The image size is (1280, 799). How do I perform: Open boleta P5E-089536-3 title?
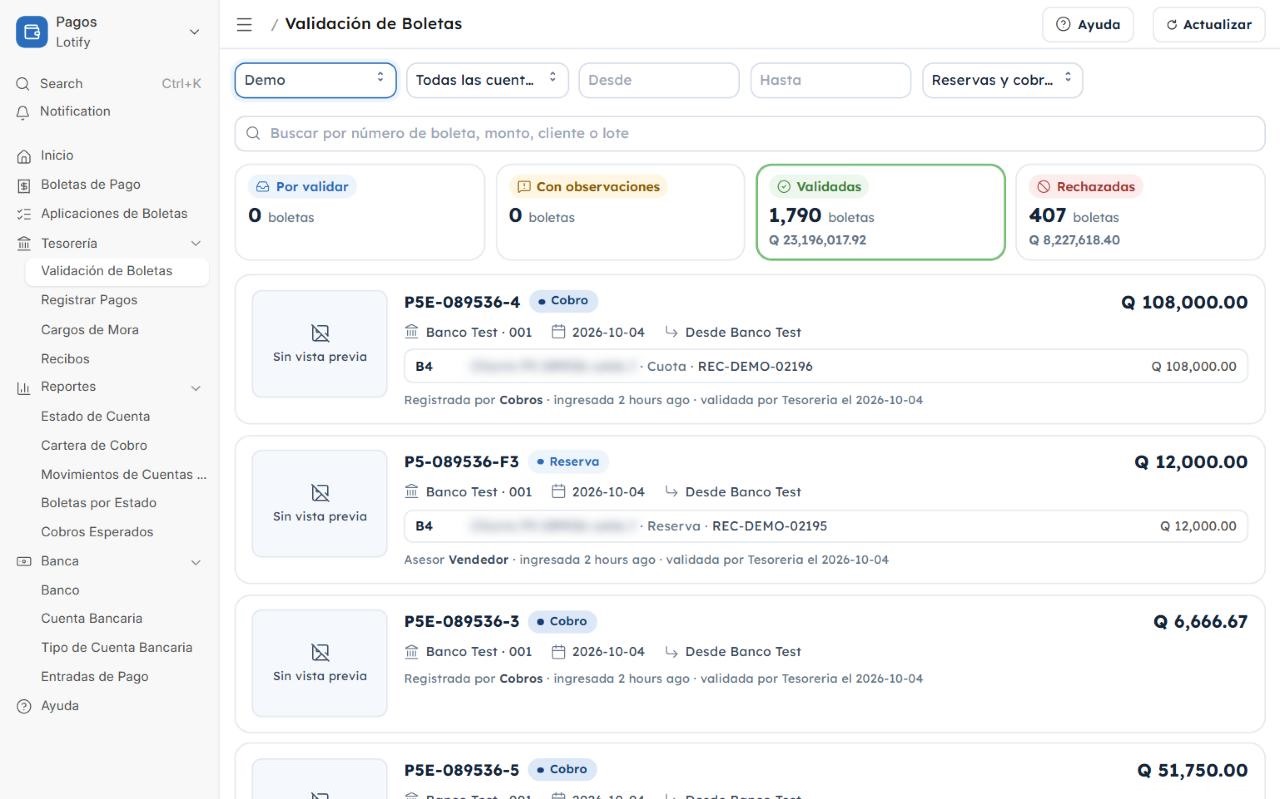[461, 622]
